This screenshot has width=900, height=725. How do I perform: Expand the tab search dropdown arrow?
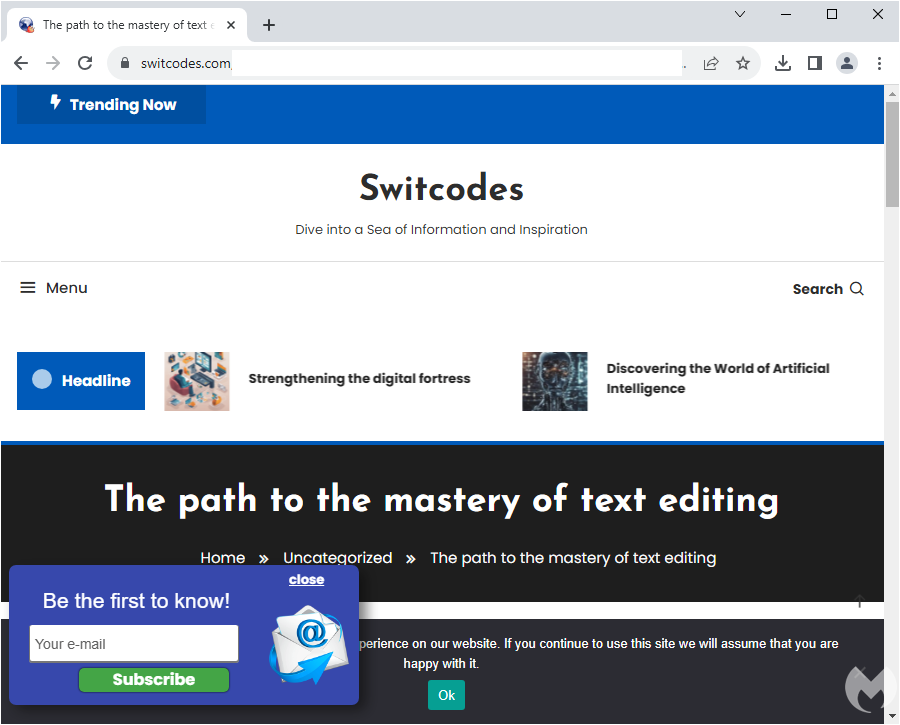tap(740, 14)
